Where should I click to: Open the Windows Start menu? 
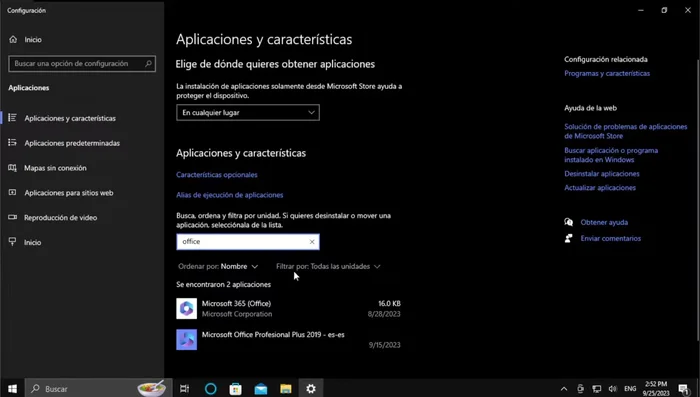12,389
